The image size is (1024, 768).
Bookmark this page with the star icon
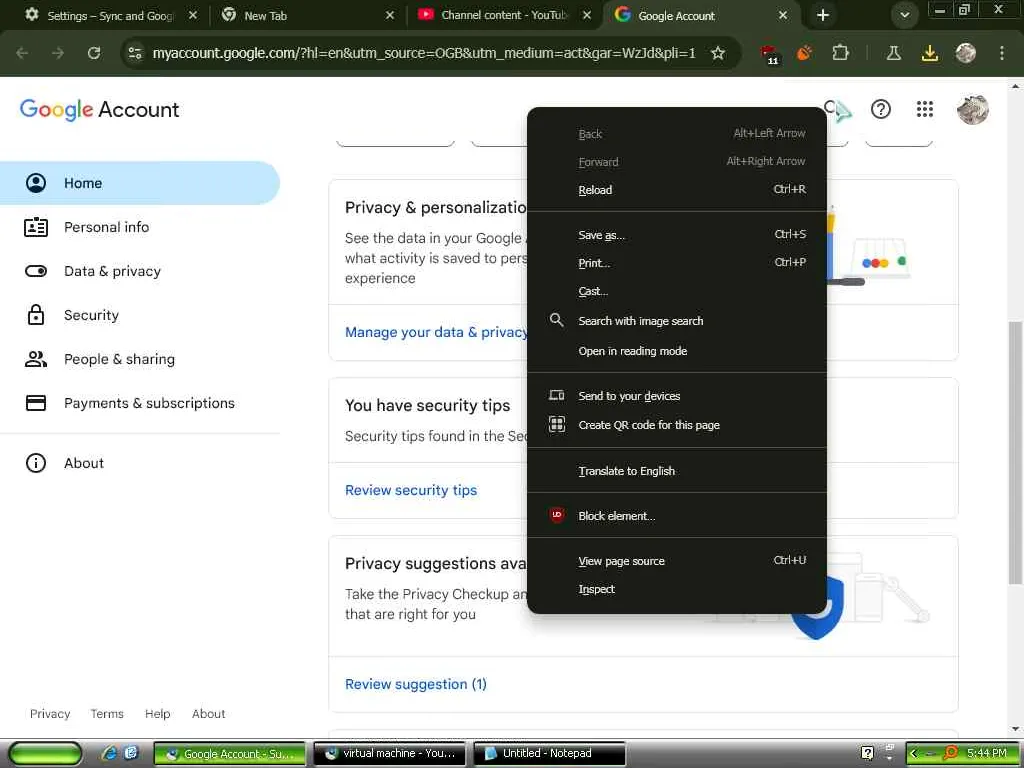[718, 53]
